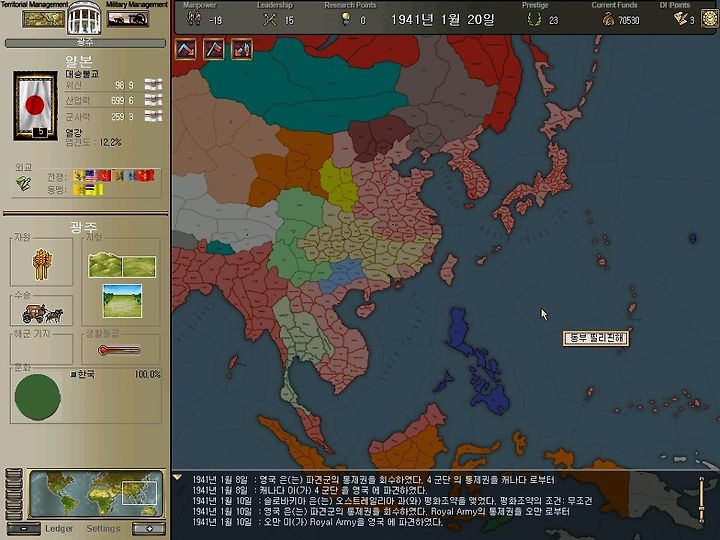Open the Military Management tank icon
This screenshot has width=720, height=540.
point(128,19)
